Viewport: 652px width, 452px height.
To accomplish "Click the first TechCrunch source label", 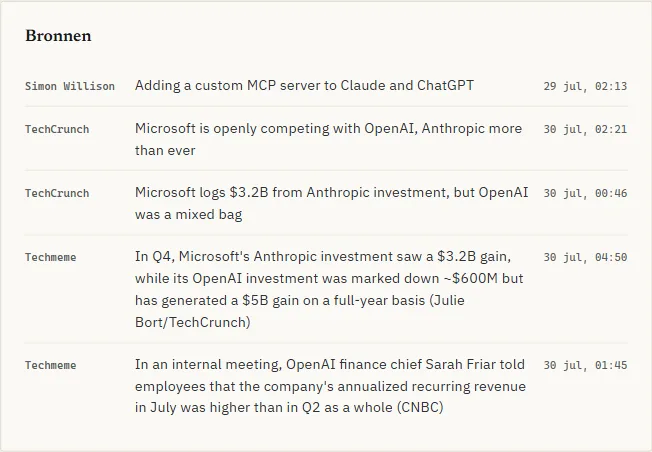I will point(57,129).
